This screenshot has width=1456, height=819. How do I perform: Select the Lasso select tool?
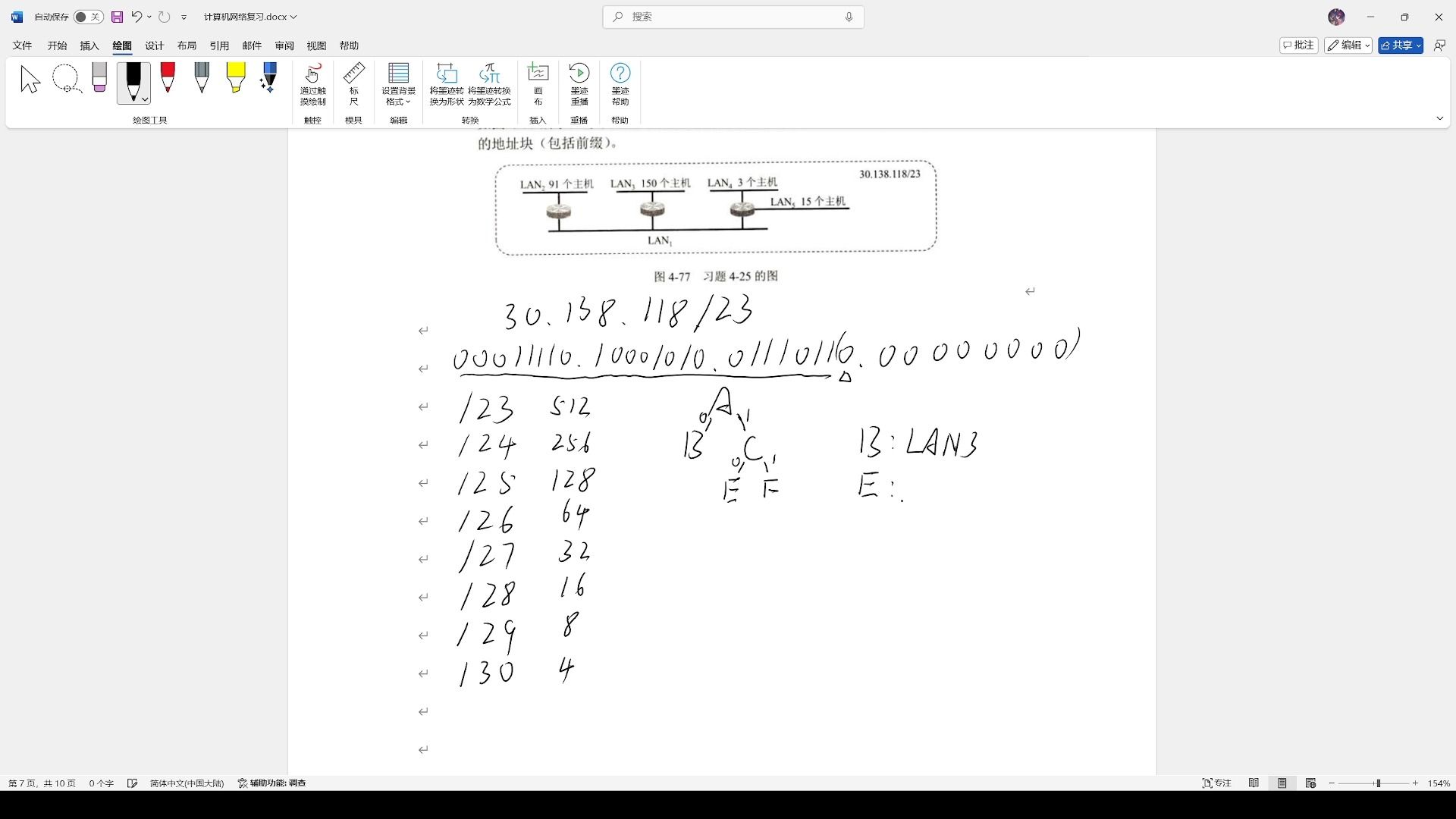coord(66,80)
